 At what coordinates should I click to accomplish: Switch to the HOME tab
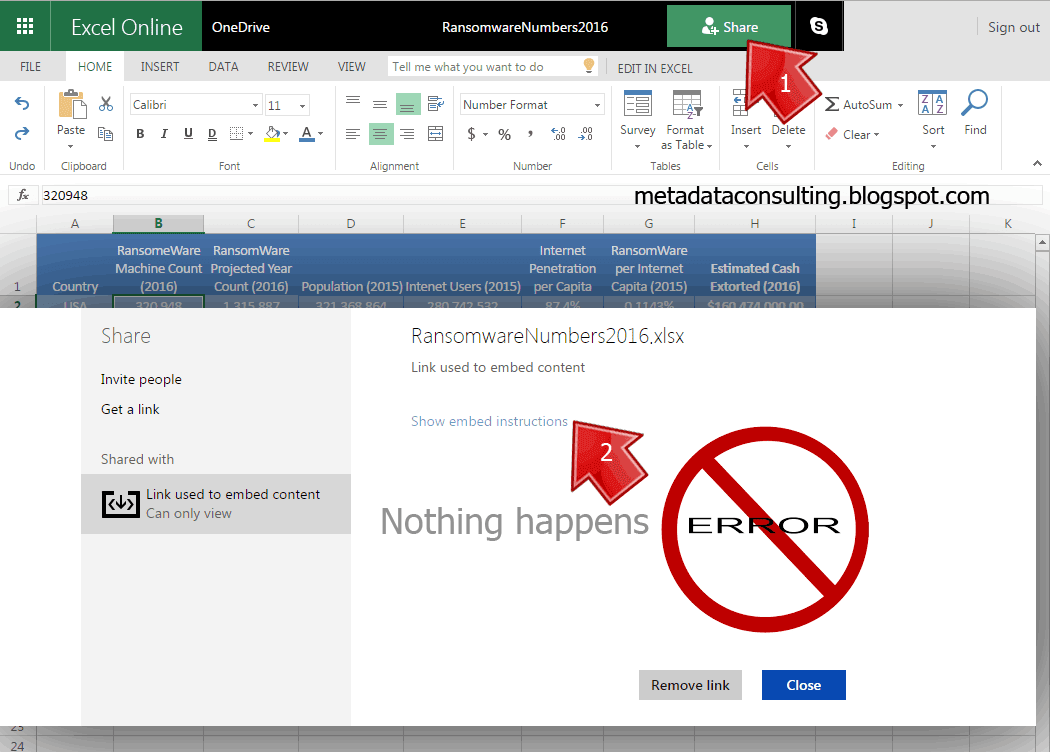[95, 67]
